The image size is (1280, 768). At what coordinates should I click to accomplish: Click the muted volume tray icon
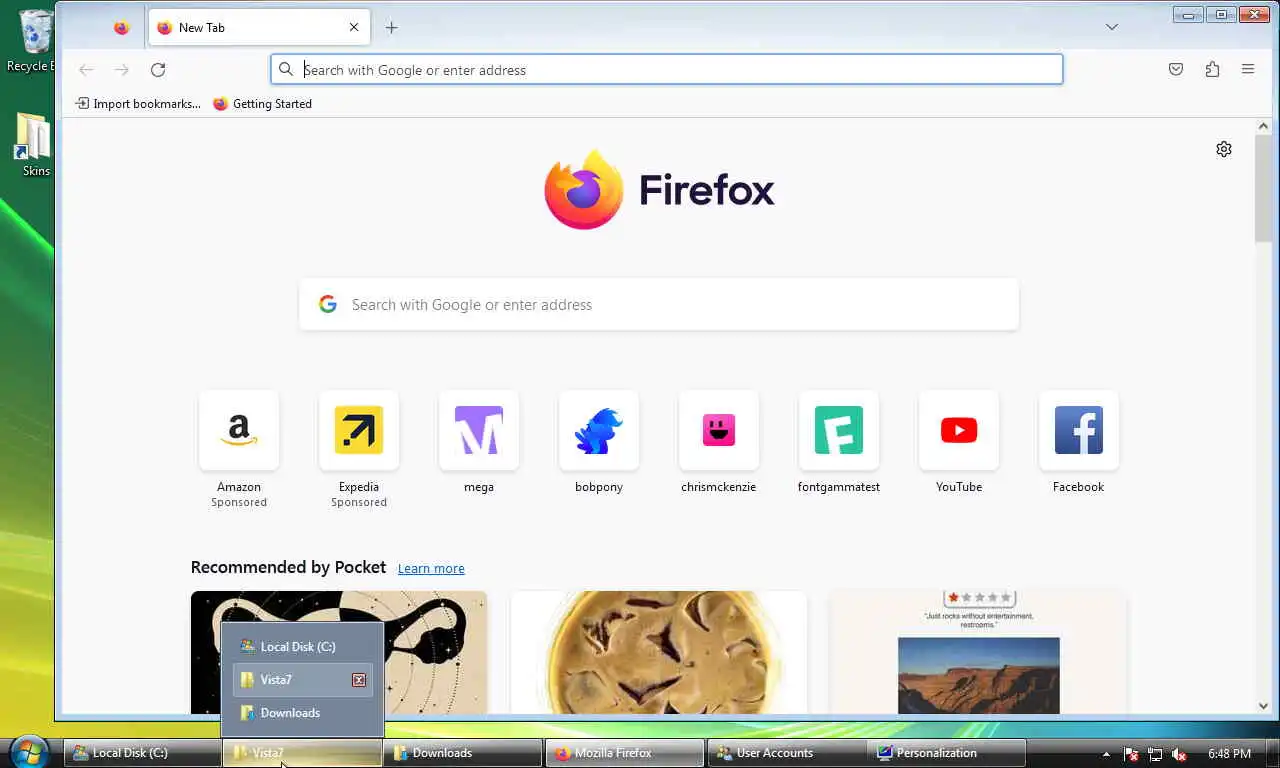coord(1179,754)
